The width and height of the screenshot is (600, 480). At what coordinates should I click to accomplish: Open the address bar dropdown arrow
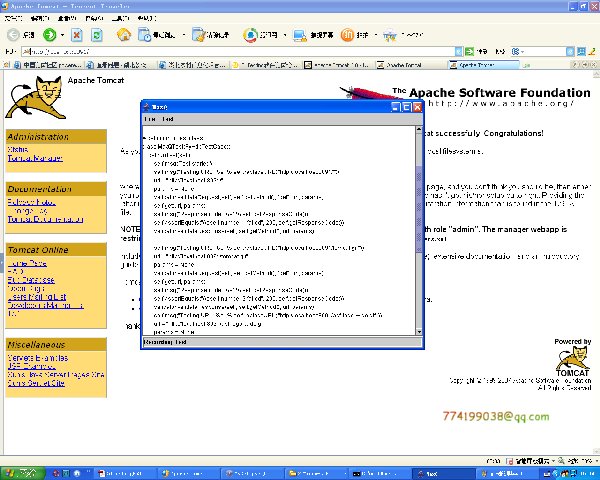click(x=458, y=51)
